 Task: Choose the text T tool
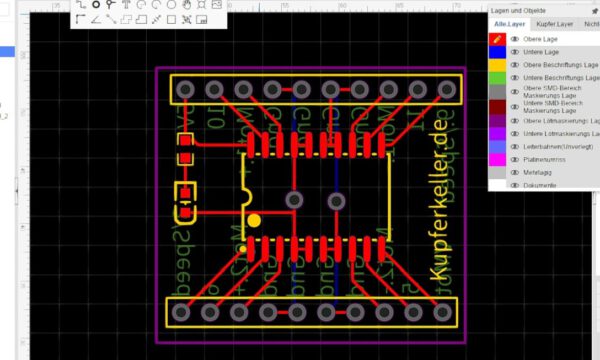[126, 4]
